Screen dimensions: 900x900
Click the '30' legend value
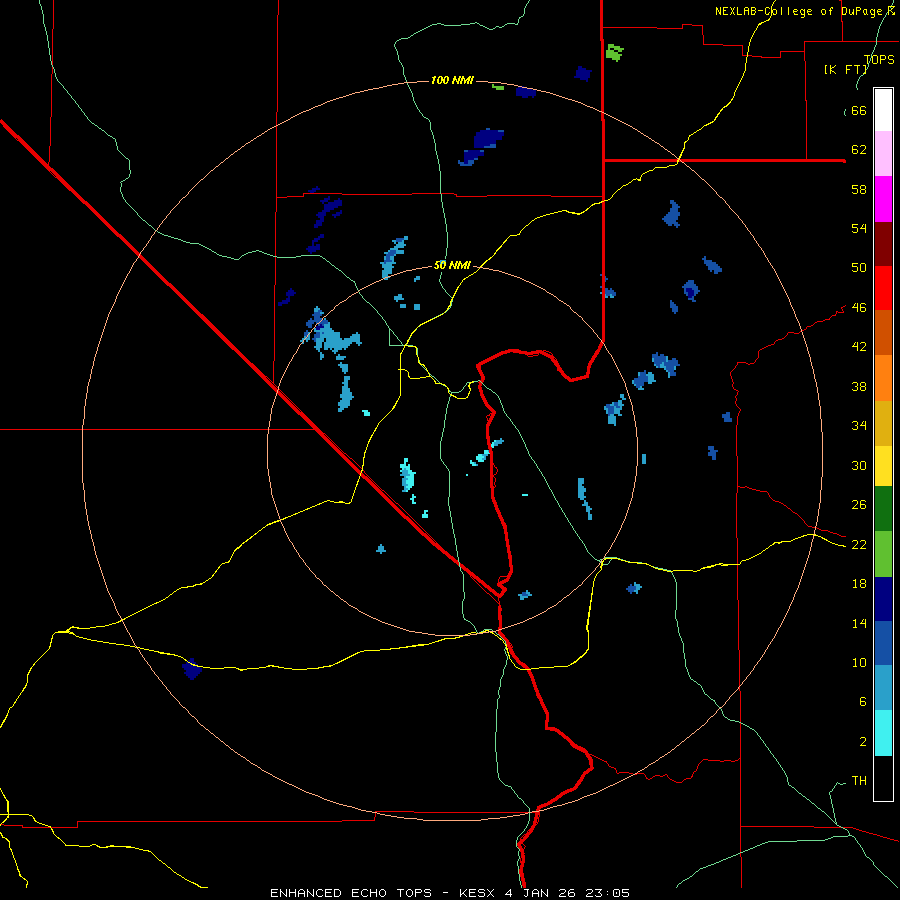click(x=859, y=465)
